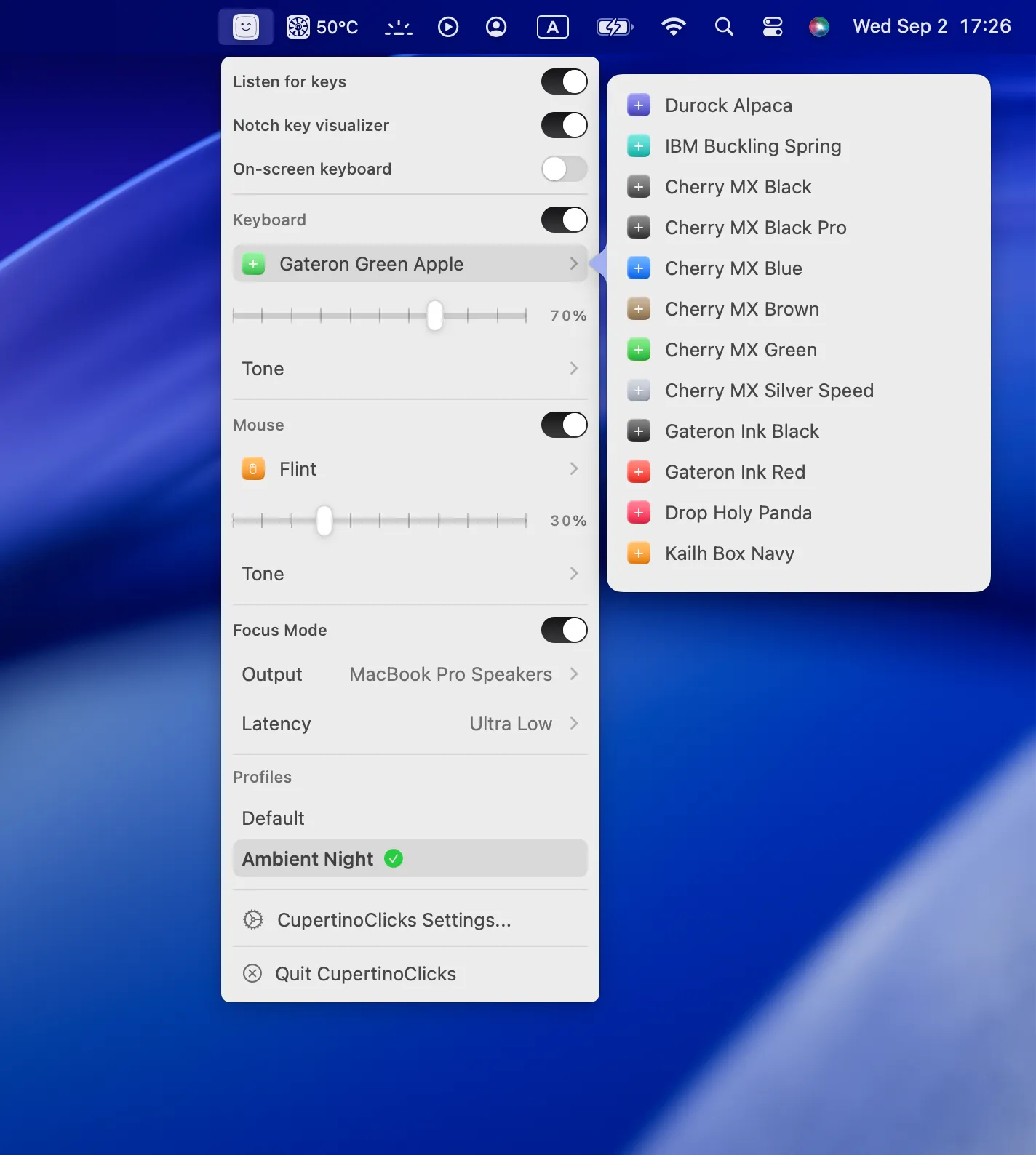Click the purple Durock Alpaca switch icon
Image resolution: width=1036 pixels, height=1155 pixels.
[639, 105]
